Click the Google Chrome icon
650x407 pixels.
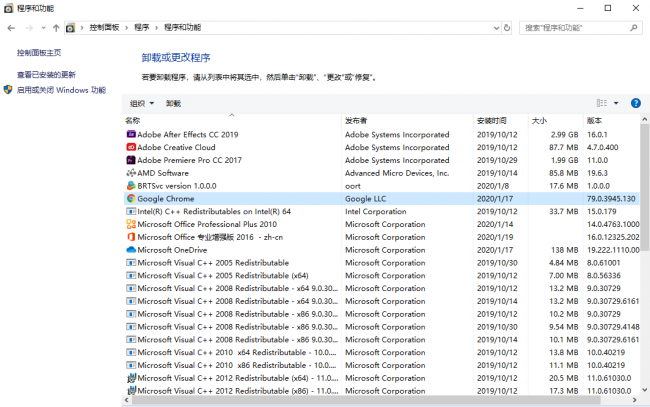coord(131,199)
